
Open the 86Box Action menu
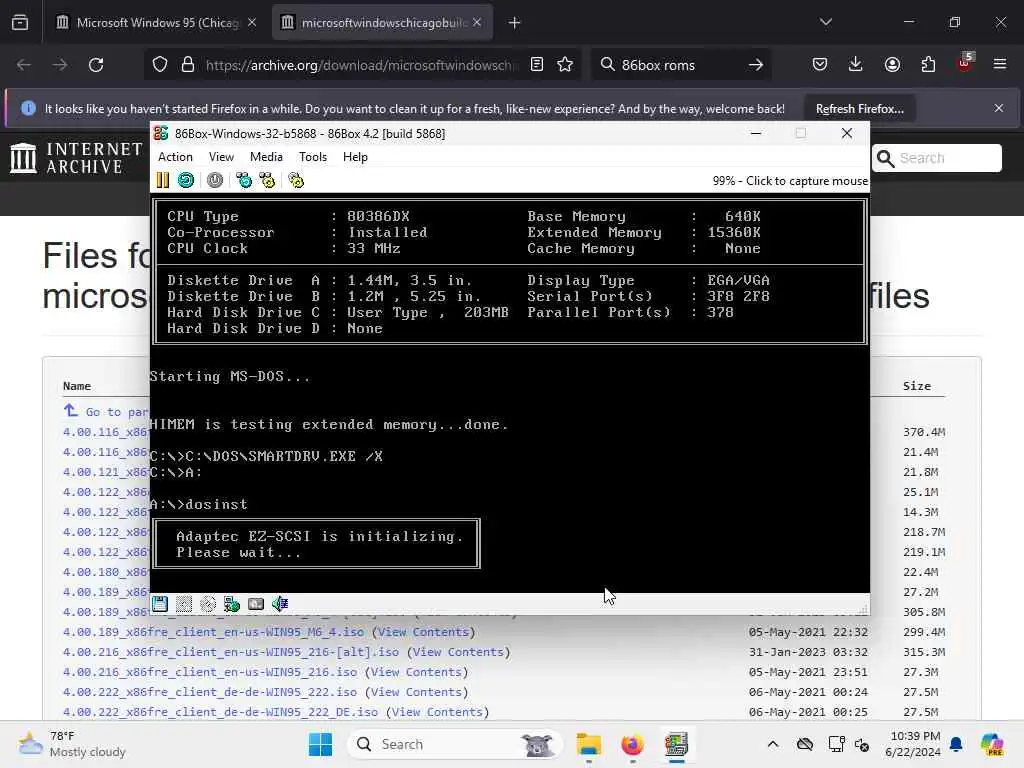tap(176, 157)
